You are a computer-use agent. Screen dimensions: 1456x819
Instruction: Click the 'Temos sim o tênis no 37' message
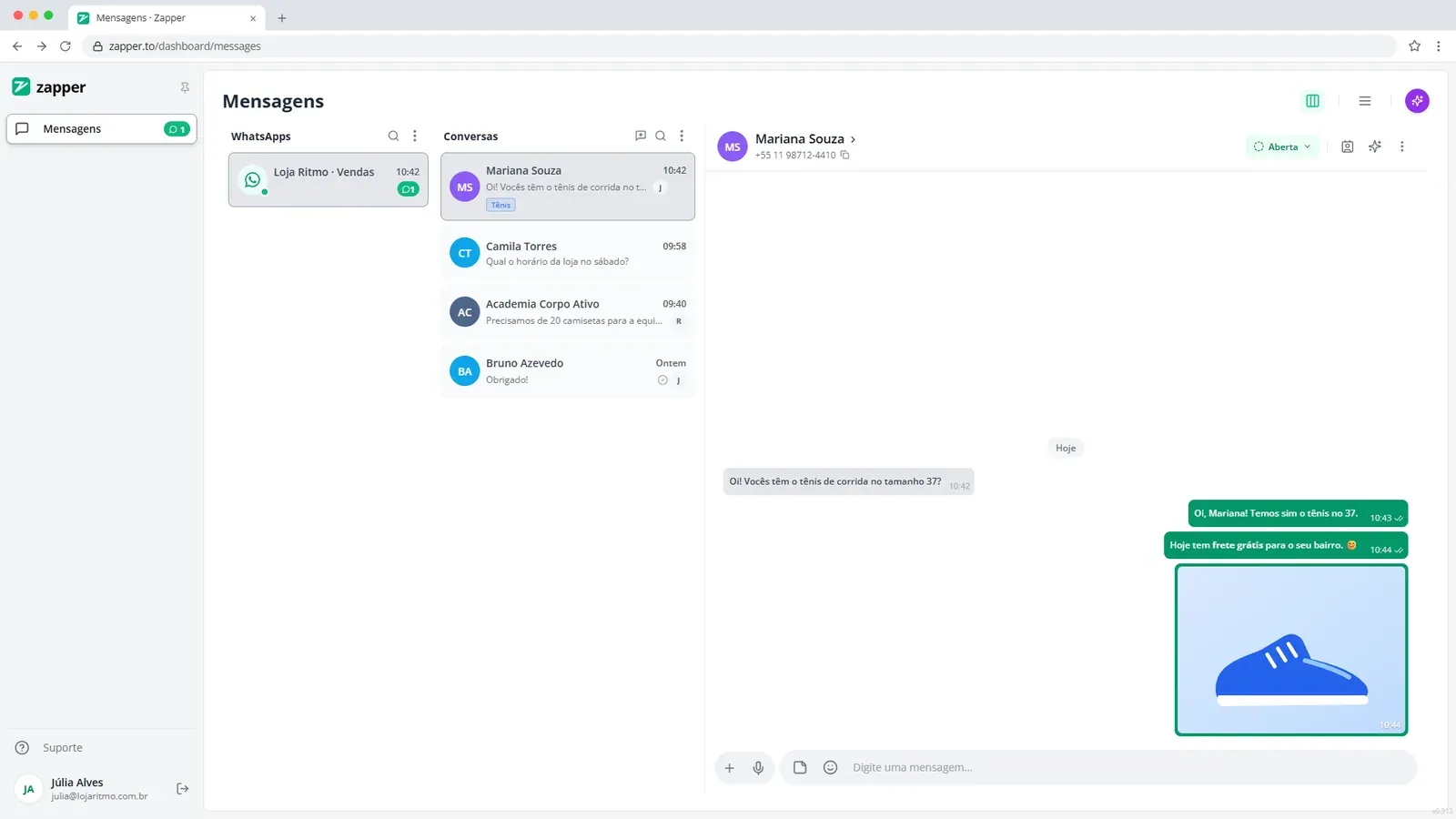(x=1298, y=514)
